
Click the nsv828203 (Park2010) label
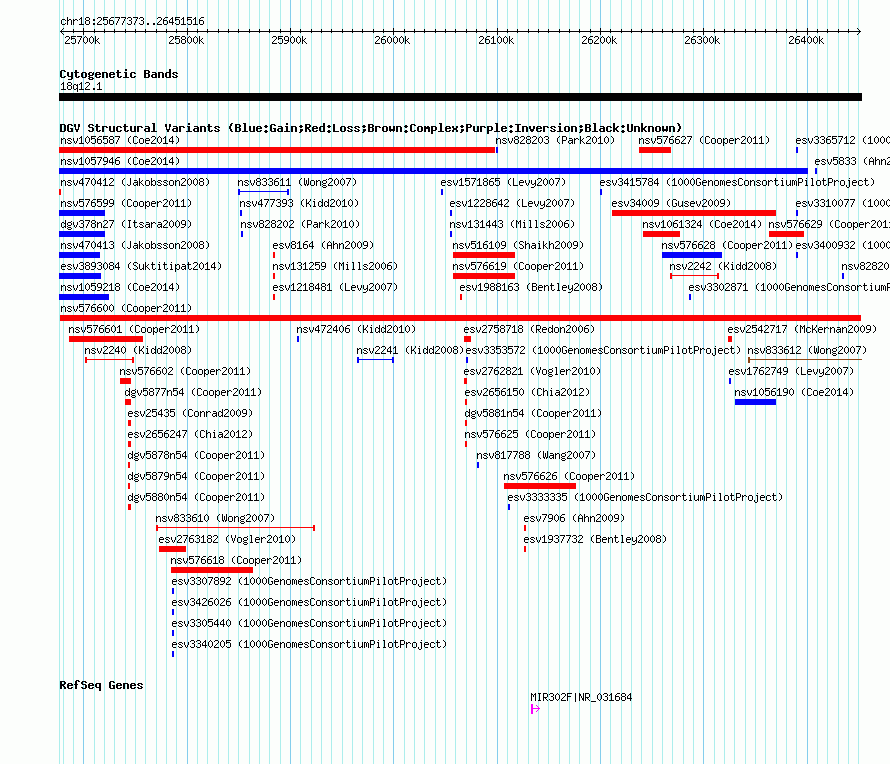click(x=555, y=140)
